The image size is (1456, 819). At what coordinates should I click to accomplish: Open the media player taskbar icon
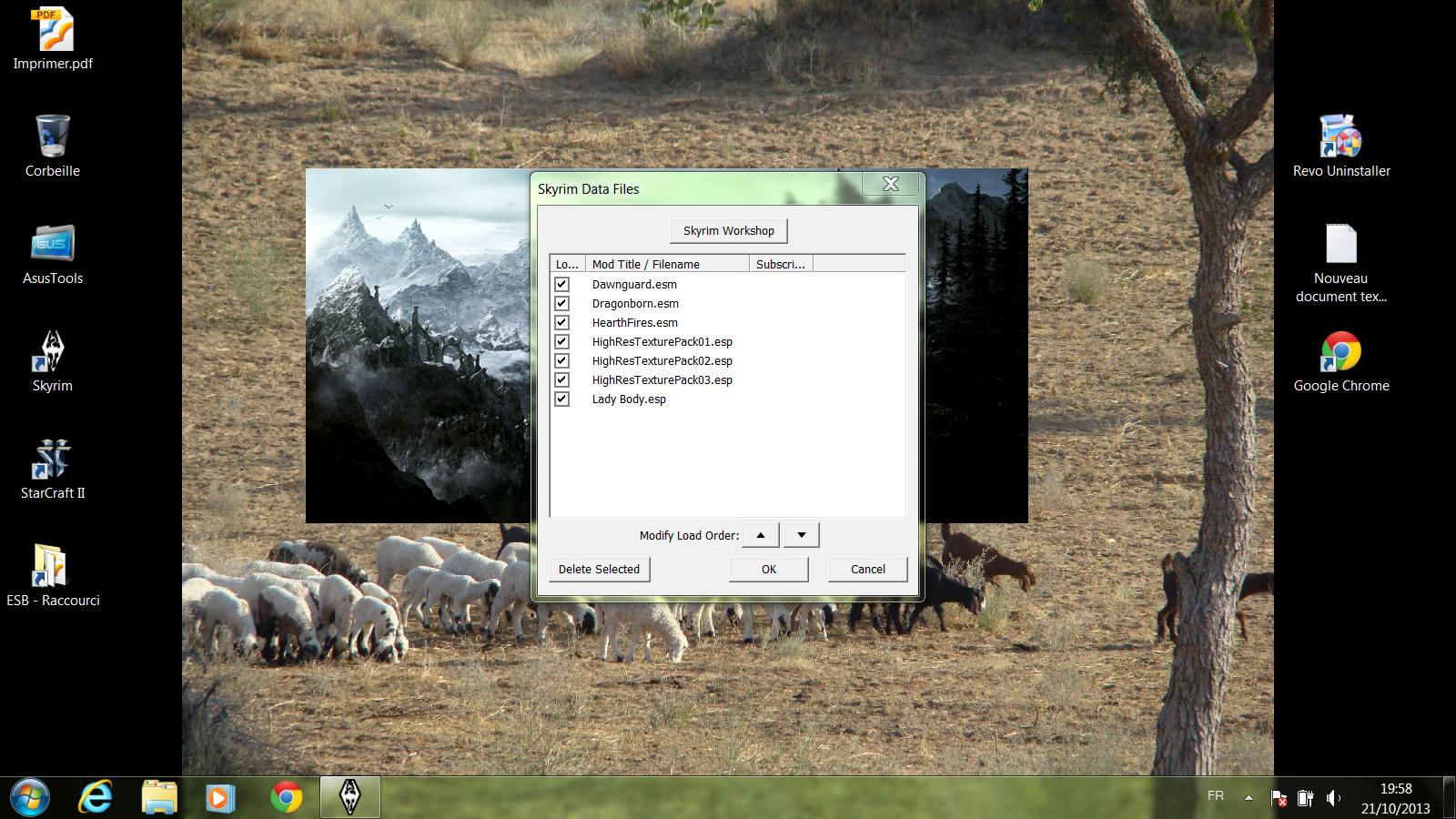(x=219, y=798)
